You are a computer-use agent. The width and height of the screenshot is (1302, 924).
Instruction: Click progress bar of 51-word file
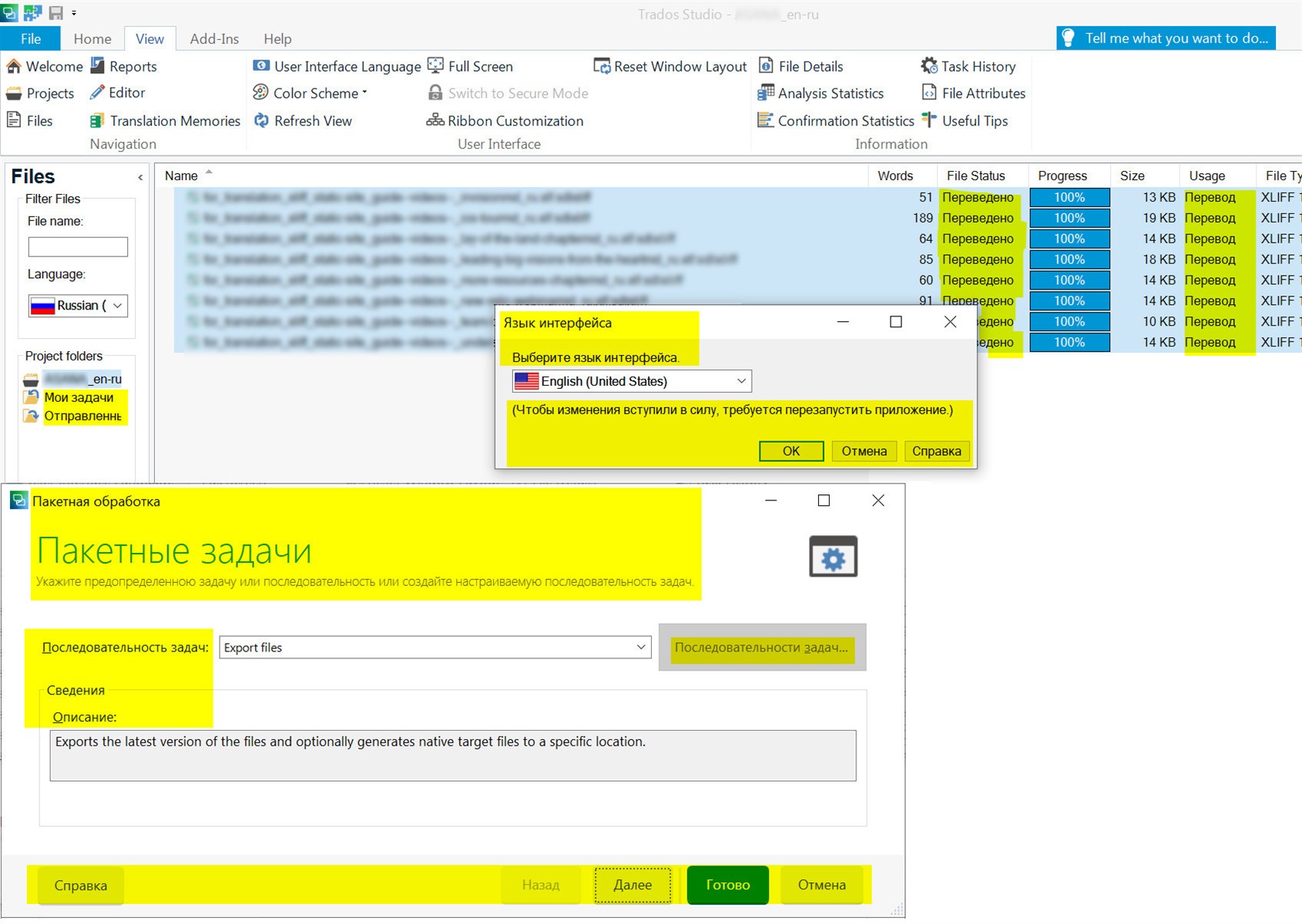click(1069, 197)
